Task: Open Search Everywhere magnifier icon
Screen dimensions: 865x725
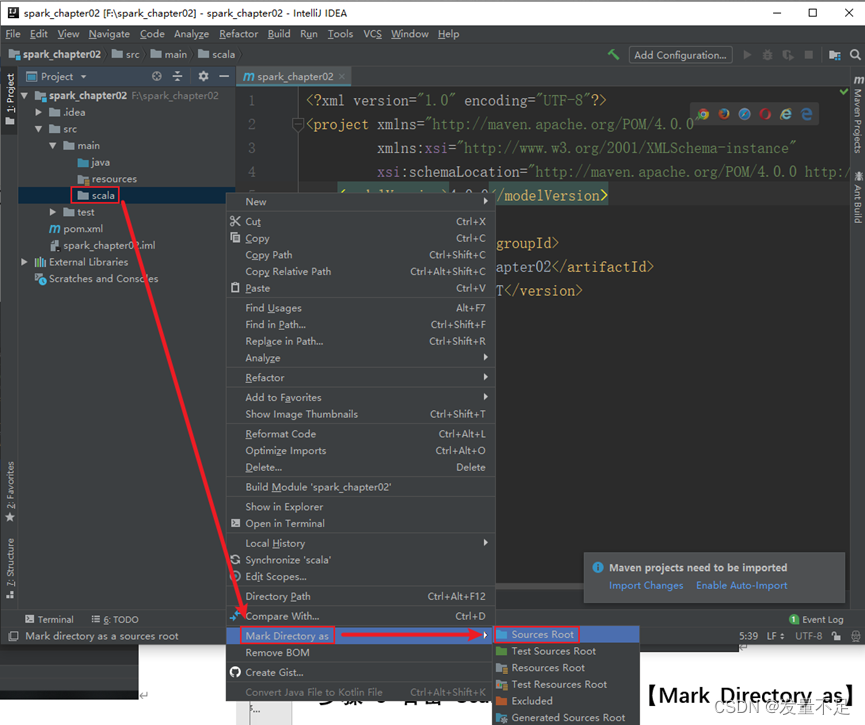Action: tap(855, 55)
